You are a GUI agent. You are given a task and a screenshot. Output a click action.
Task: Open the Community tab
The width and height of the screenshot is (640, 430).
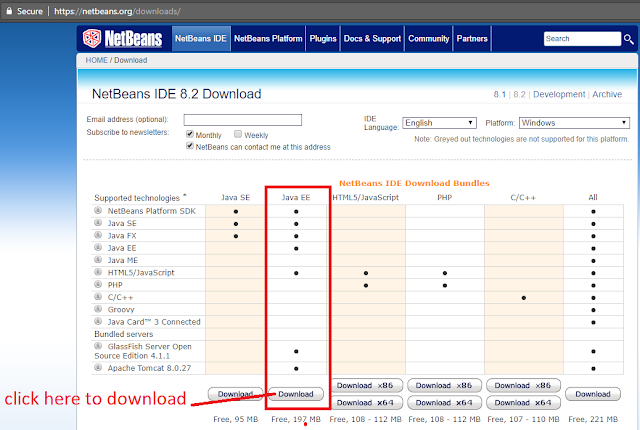pos(429,39)
